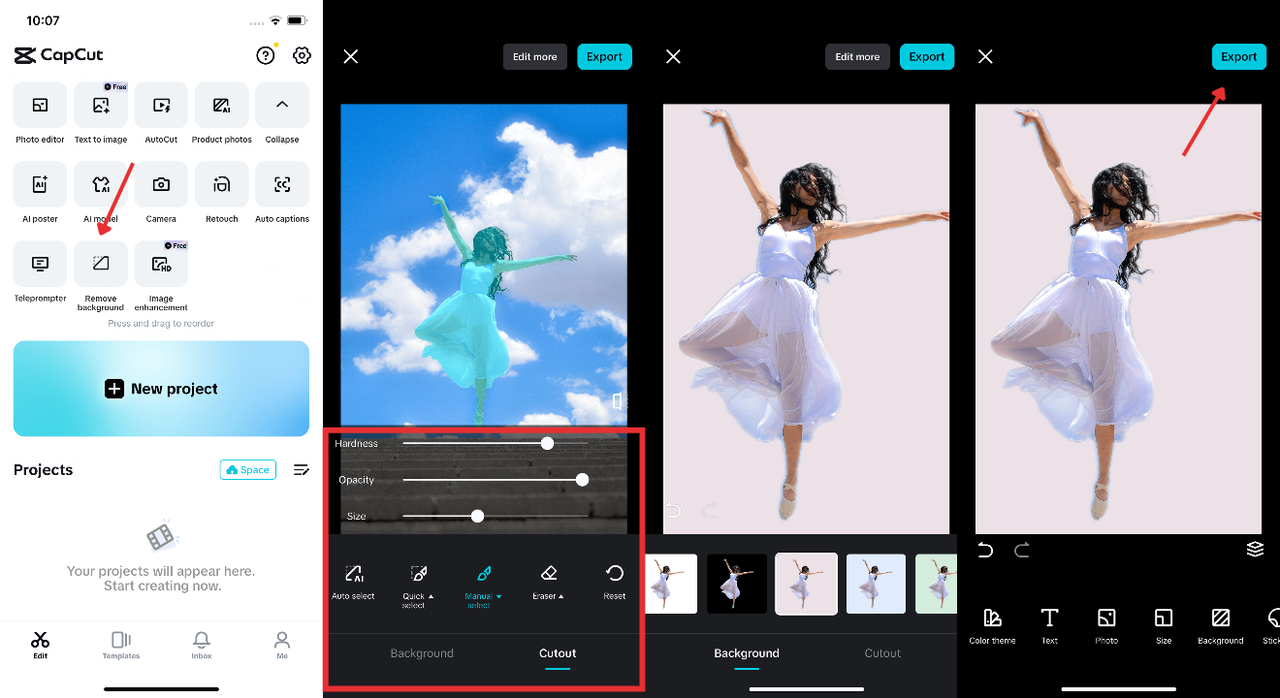The height and width of the screenshot is (698, 1280).
Task: Close the blue-sky cutout screen with X
Action: pos(351,57)
